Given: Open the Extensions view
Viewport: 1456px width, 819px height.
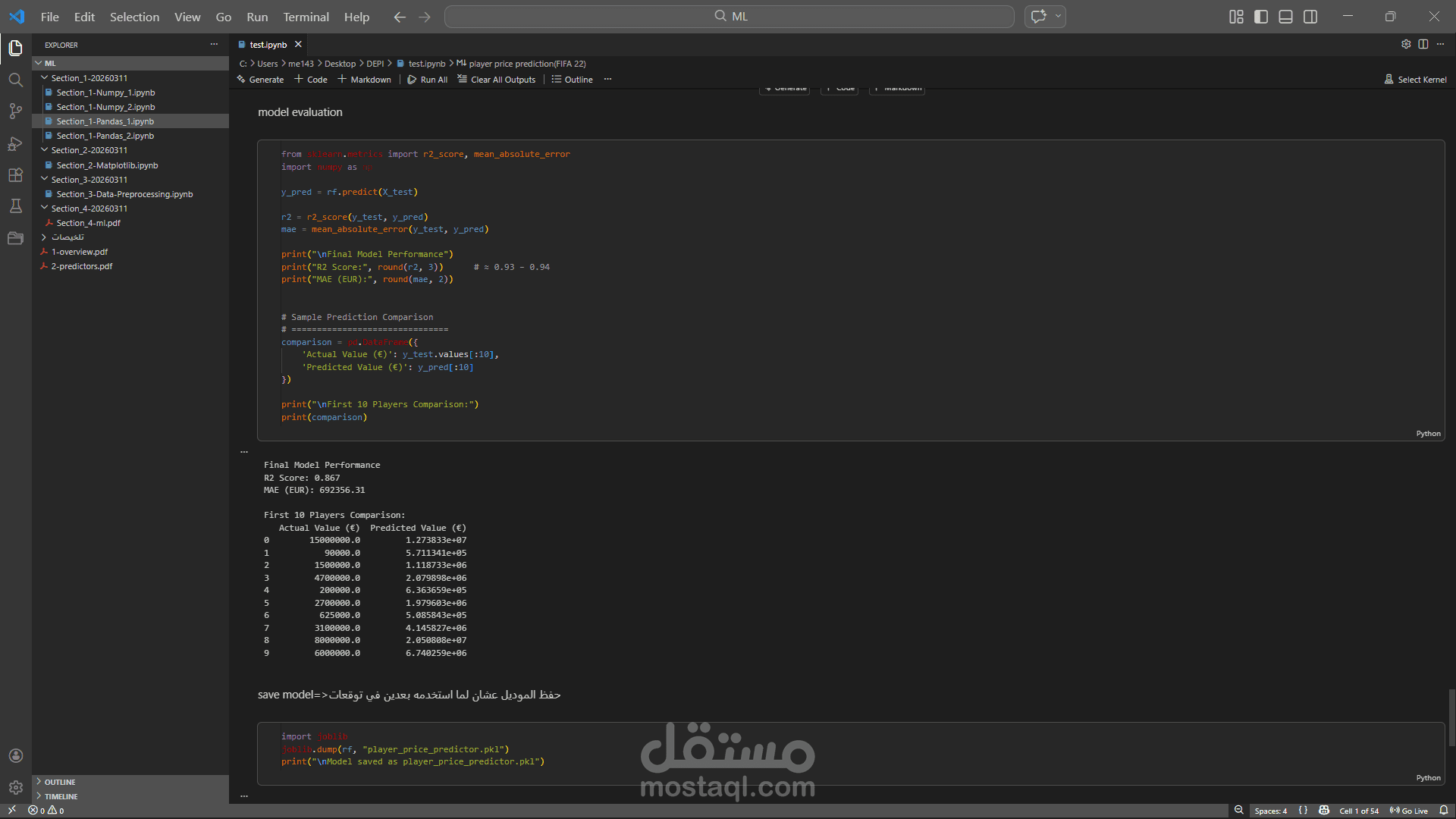Looking at the screenshot, I should (15, 175).
